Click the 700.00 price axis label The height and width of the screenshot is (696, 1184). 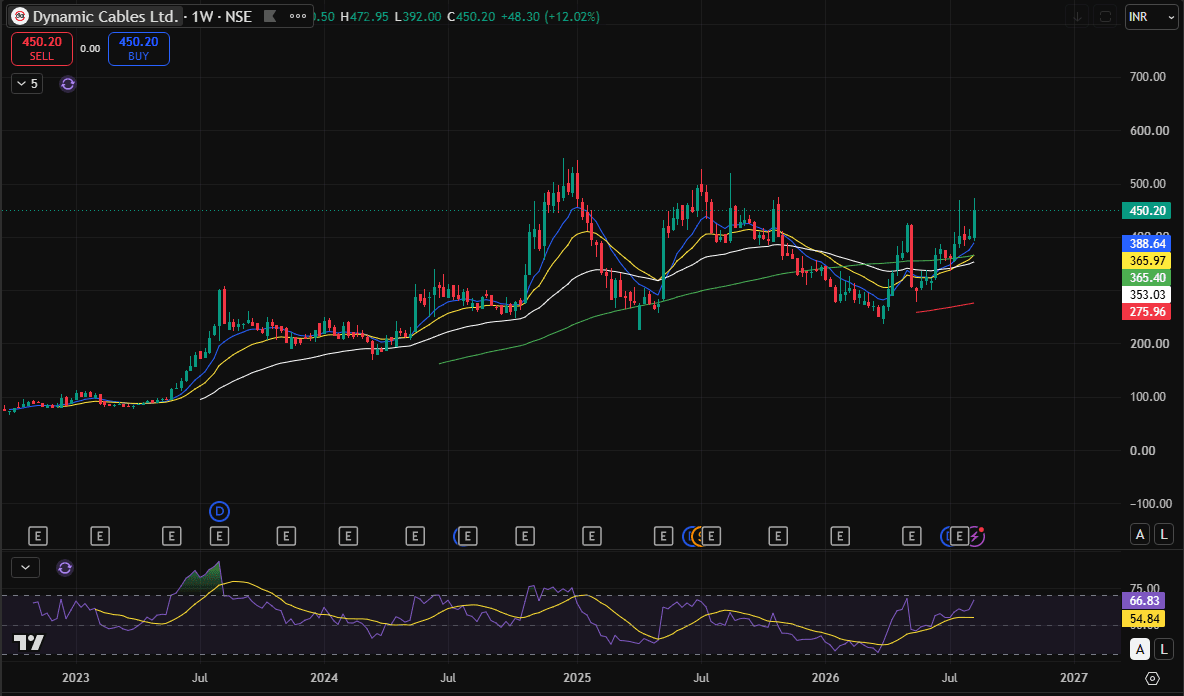point(1148,77)
